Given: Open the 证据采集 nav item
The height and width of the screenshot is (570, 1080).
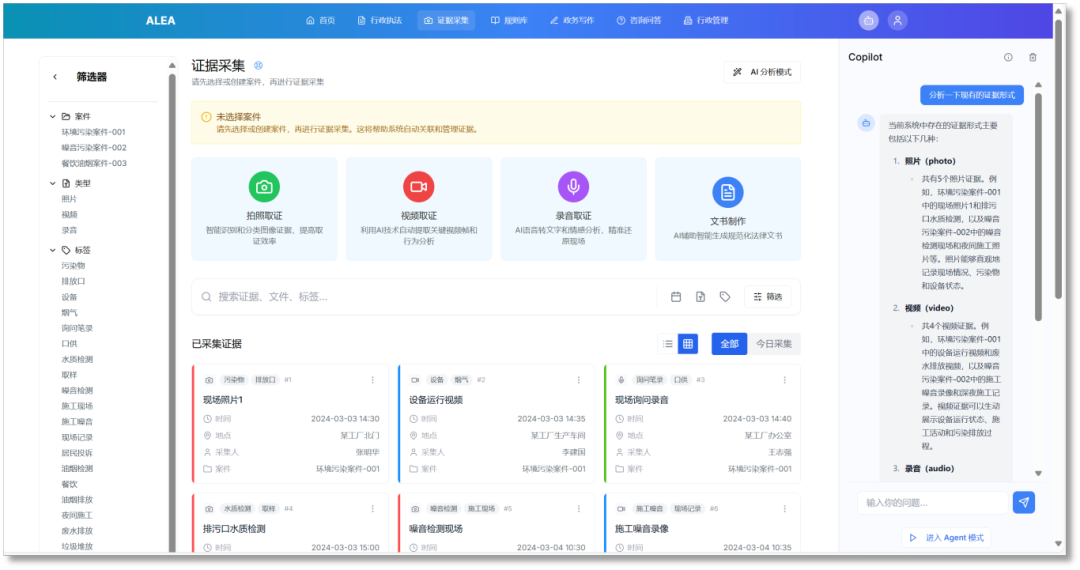Looking at the screenshot, I should (x=446, y=21).
